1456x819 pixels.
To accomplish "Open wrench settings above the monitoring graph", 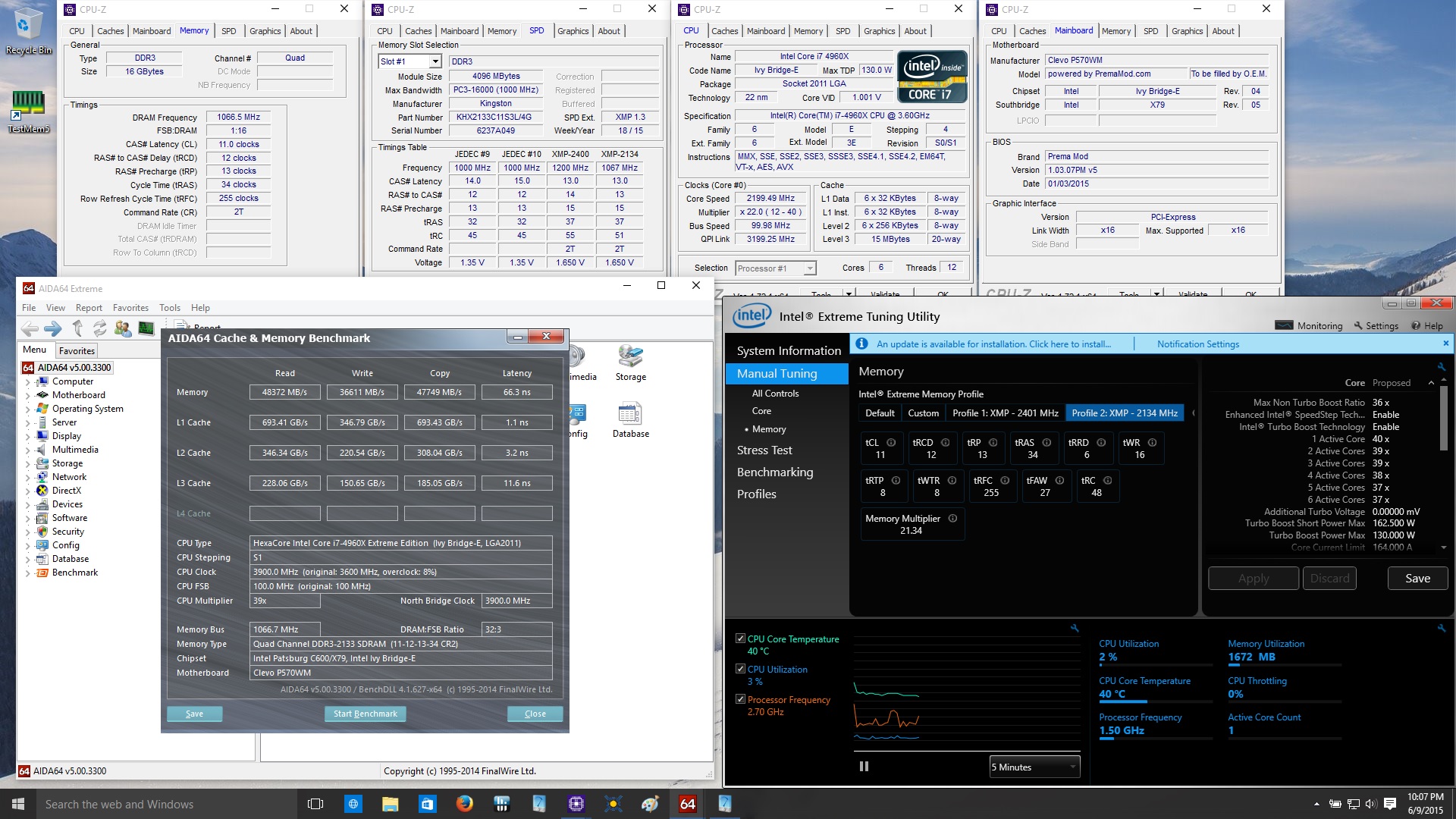I will pyautogui.click(x=1074, y=628).
